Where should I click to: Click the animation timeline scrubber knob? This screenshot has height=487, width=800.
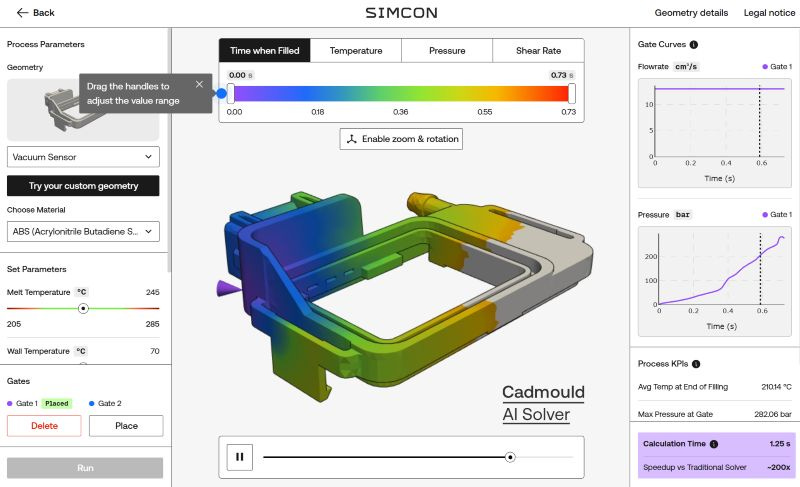click(x=510, y=457)
